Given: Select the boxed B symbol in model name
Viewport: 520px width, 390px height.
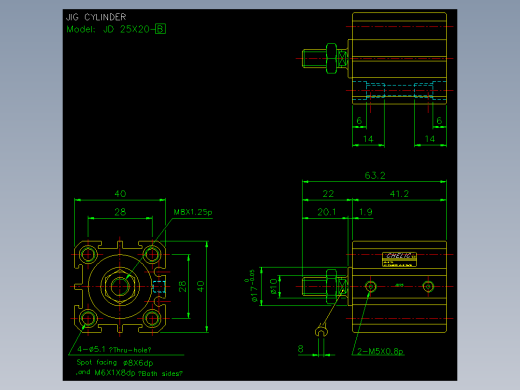Looking at the screenshot, I should [160, 29].
